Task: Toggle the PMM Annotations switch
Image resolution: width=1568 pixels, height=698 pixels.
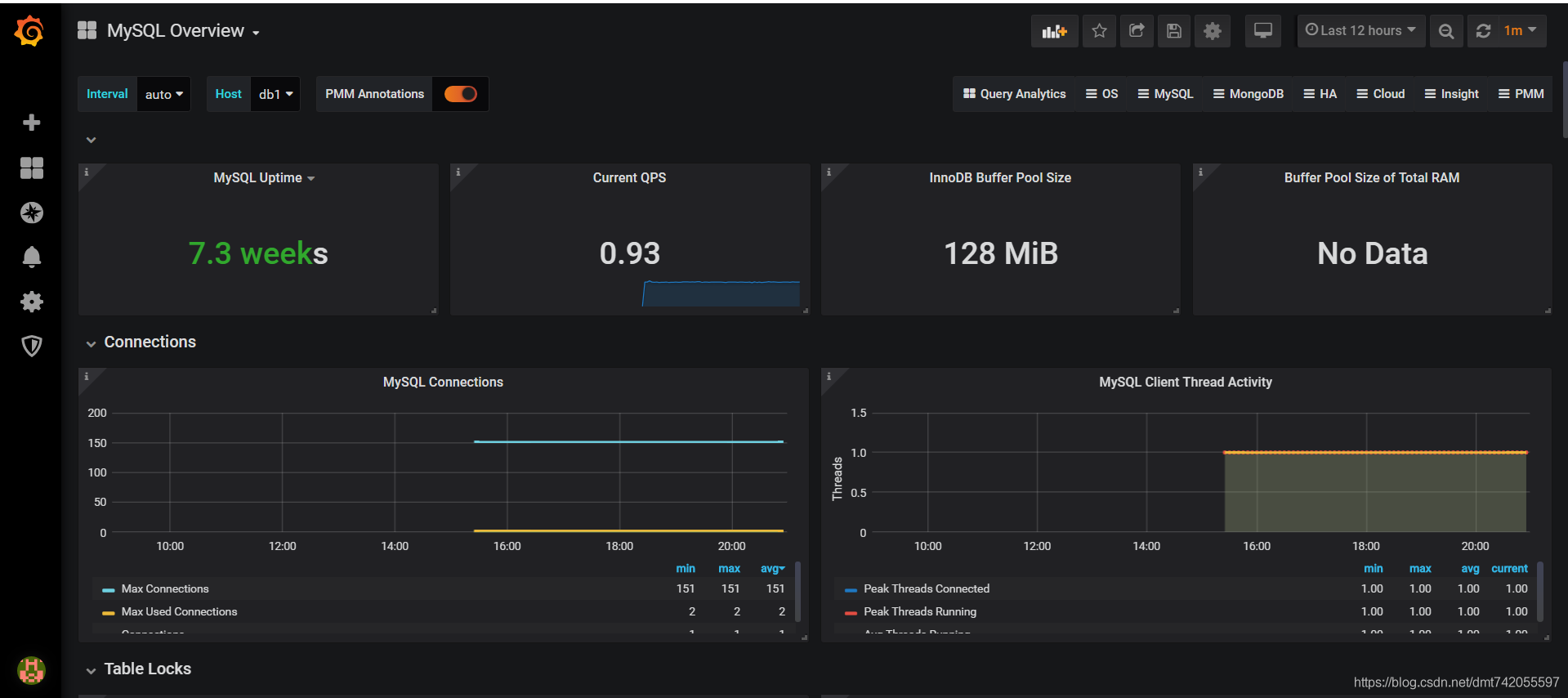Action: tap(461, 94)
